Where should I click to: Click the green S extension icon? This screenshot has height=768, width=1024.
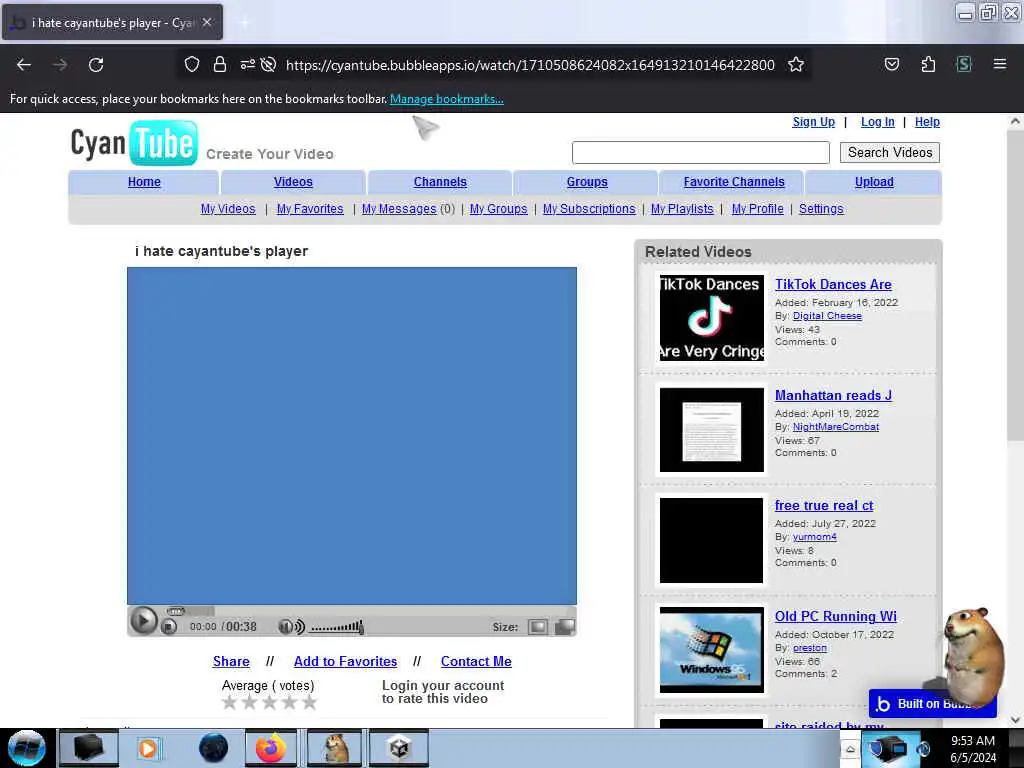(x=964, y=64)
